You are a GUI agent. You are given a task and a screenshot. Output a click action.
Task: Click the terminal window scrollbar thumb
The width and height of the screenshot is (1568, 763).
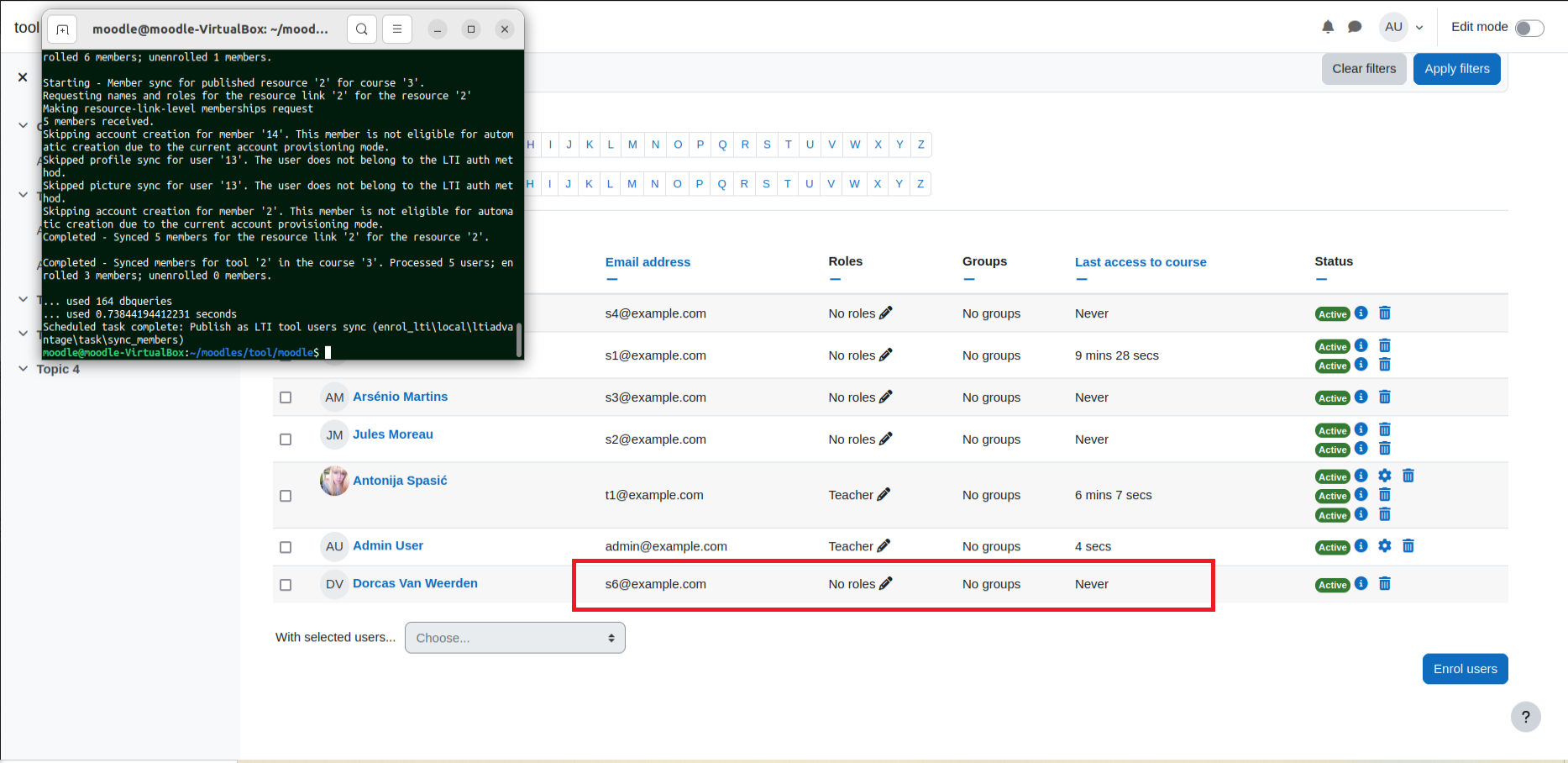pos(519,339)
